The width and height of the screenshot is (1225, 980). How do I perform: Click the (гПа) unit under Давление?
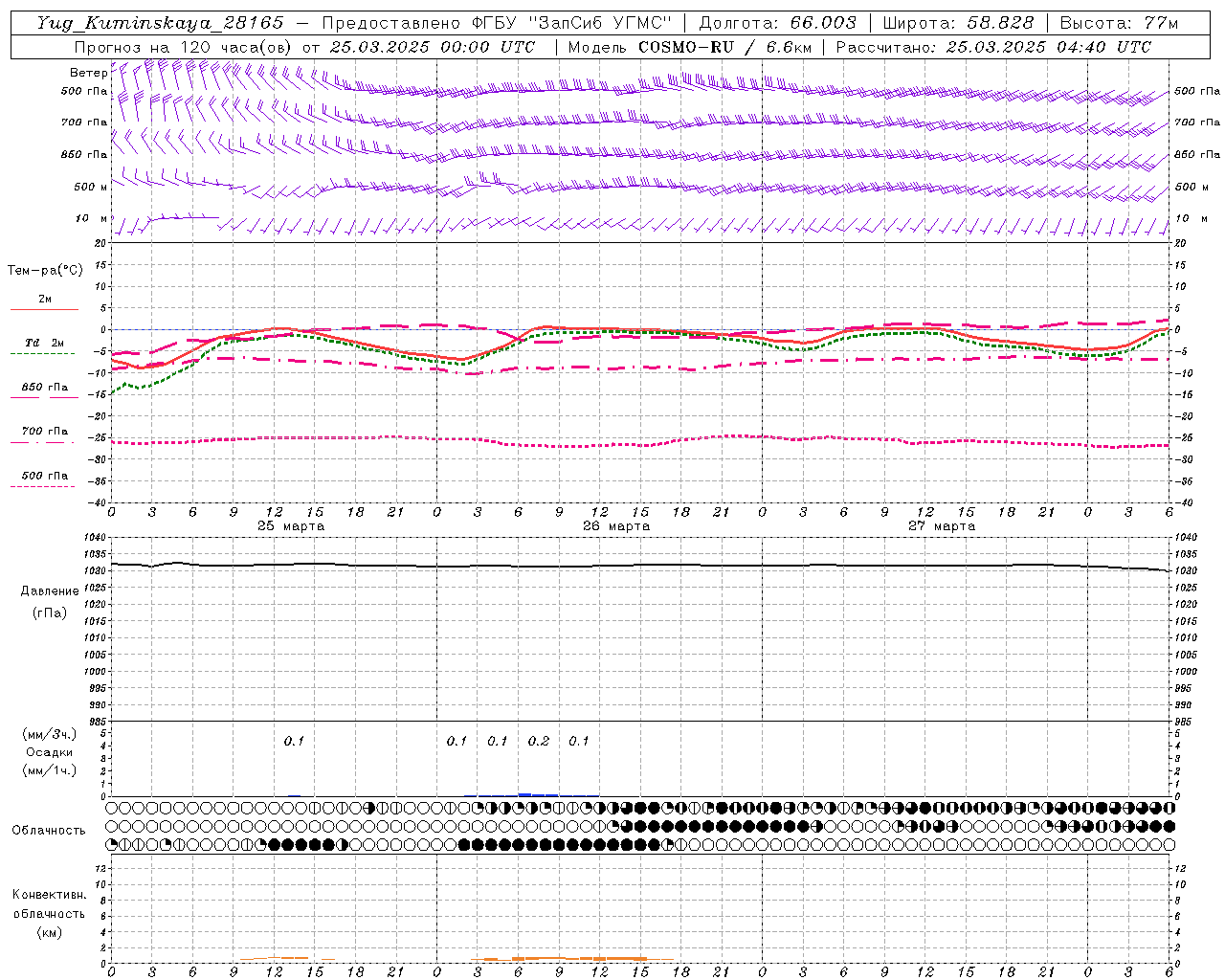[x=50, y=612]
